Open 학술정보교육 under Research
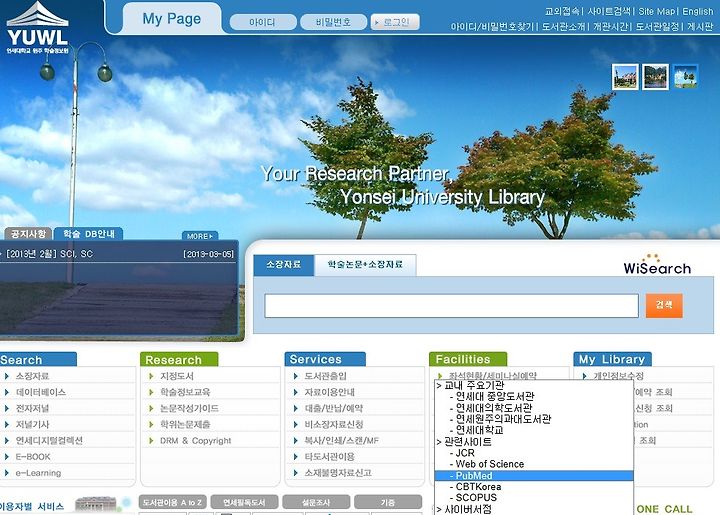 pyautogui.click(x=185, y=392)
